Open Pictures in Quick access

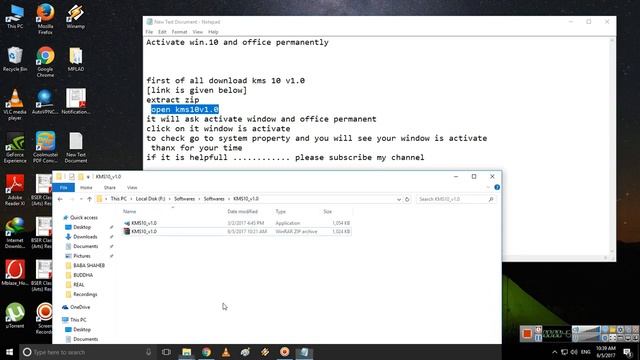pos(82,256)
